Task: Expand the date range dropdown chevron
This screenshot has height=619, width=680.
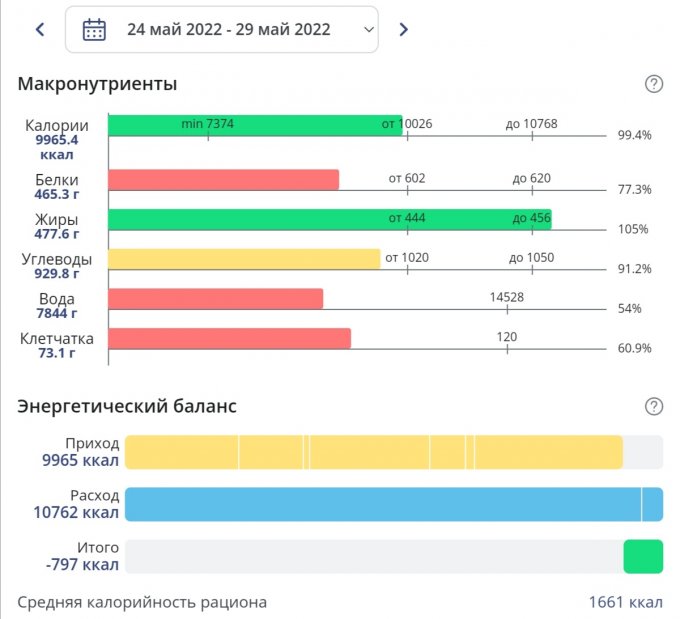Action: (x=368, y=30)
